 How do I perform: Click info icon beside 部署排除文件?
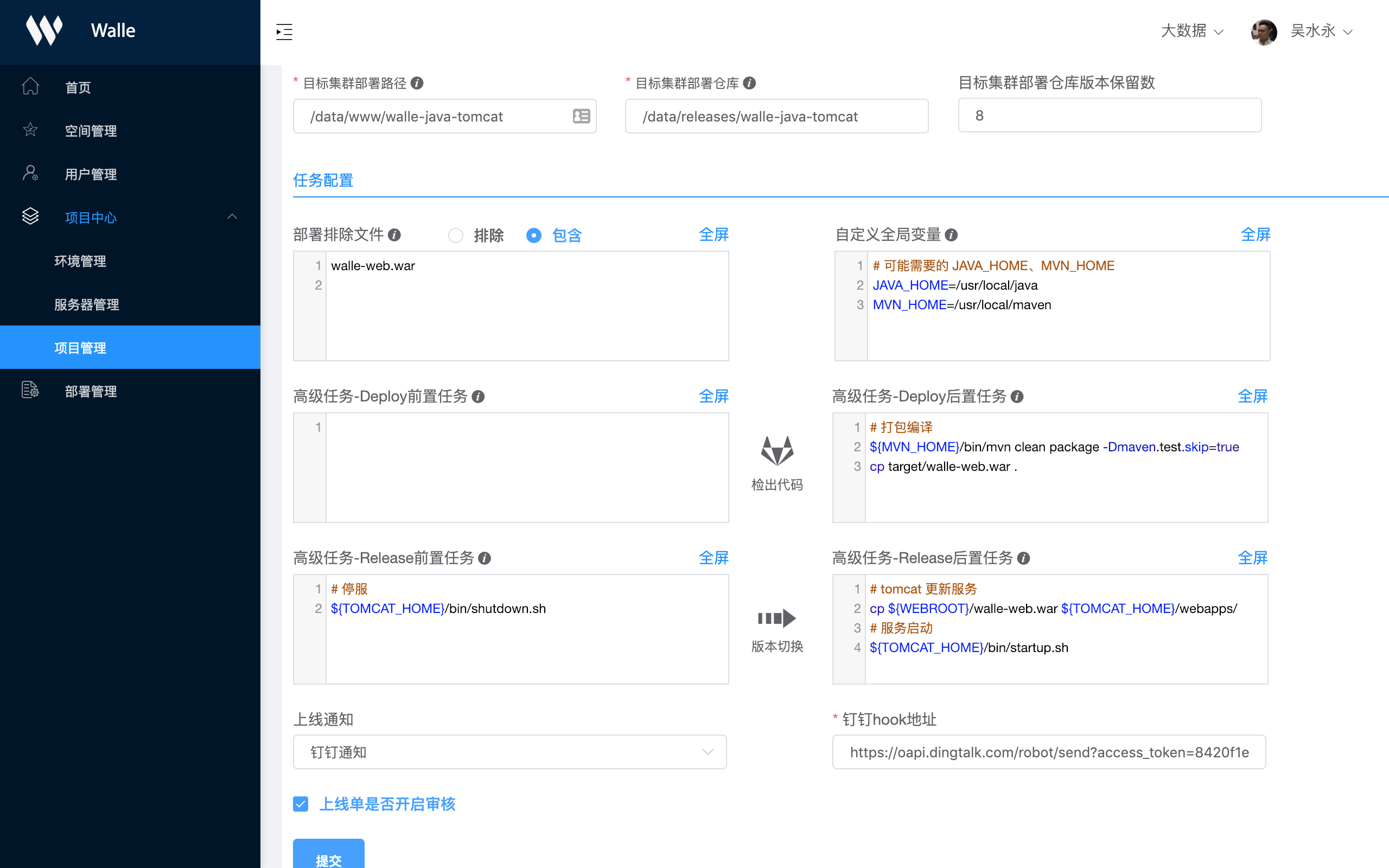click(394, 235)
